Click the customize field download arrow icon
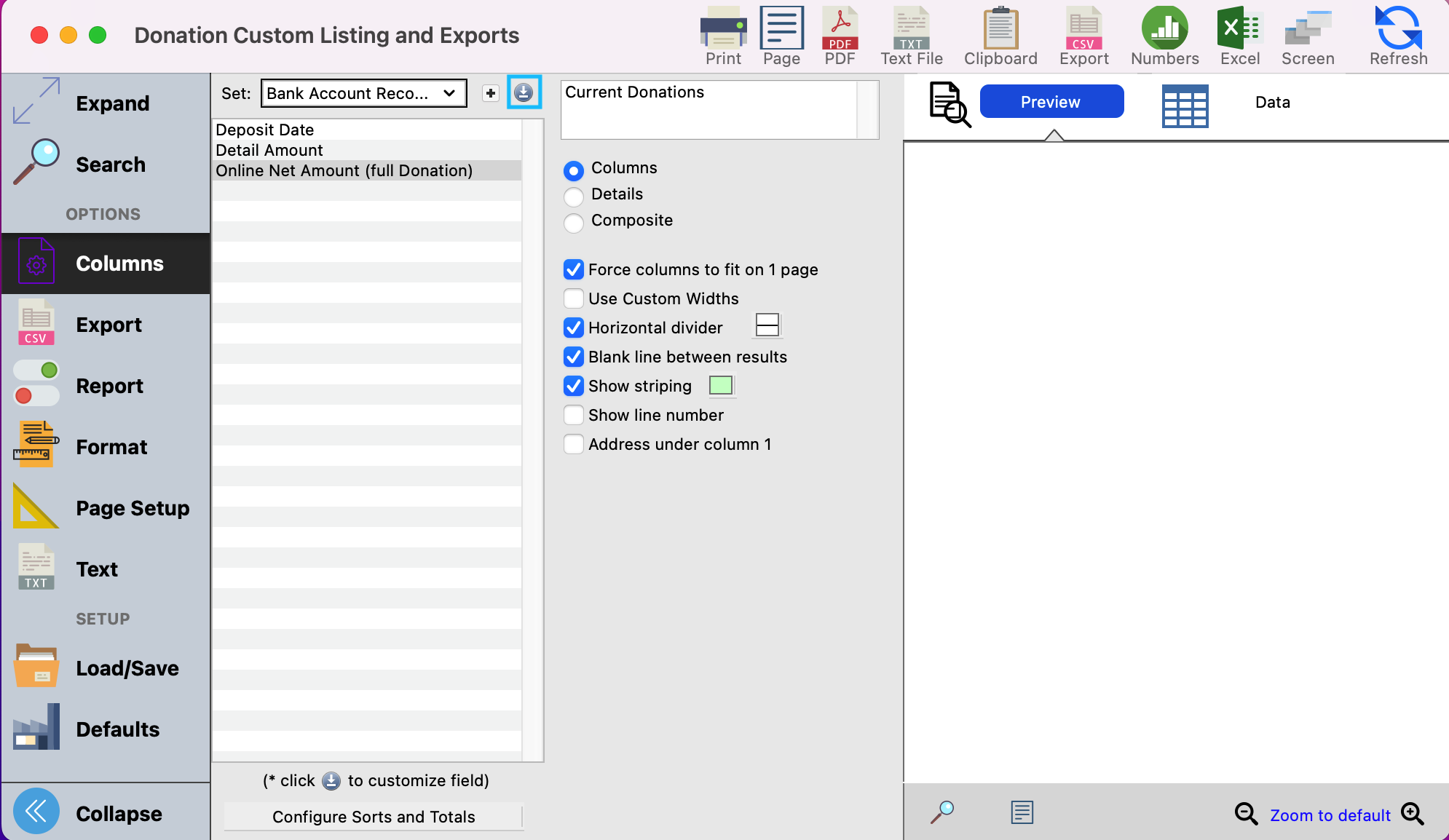 pos(524,92)
